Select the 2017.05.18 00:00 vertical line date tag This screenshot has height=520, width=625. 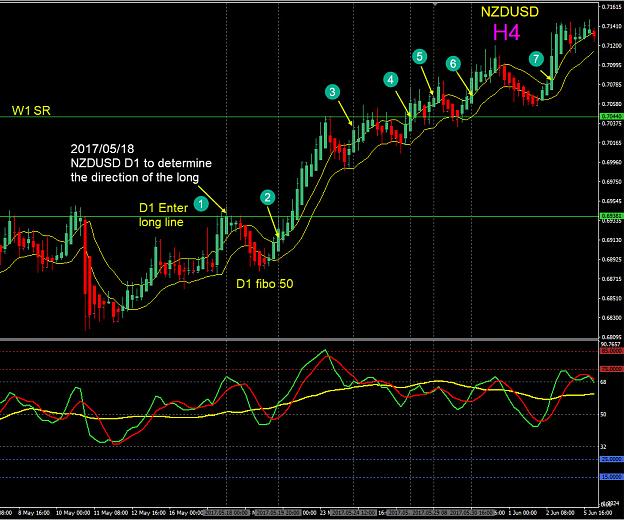tap(226, 512)
